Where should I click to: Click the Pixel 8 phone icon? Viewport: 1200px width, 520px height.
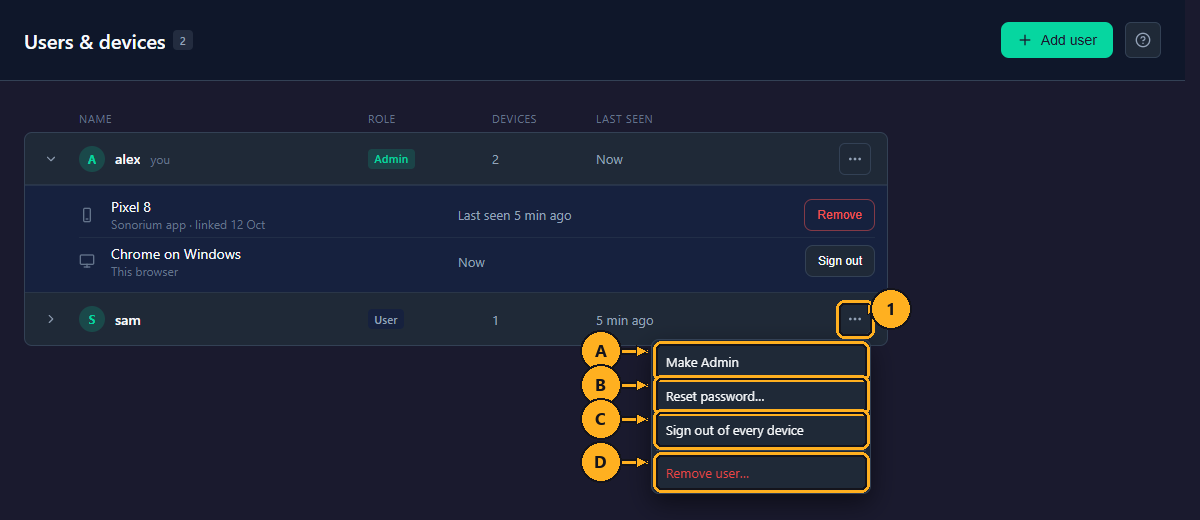click(87, 215)
